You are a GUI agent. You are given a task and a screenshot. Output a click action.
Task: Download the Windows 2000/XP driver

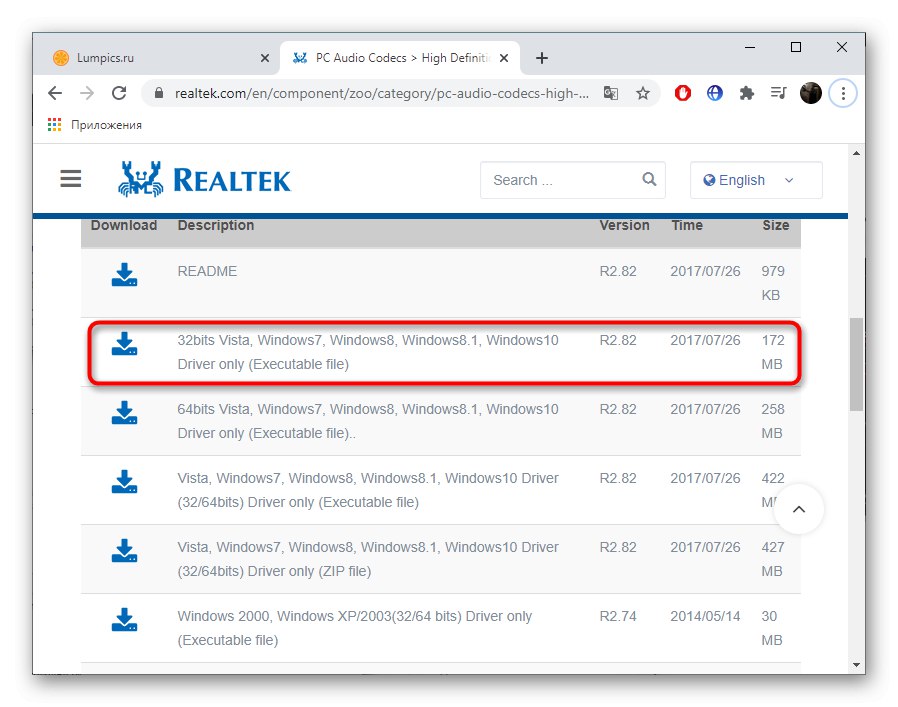[x=124, y=620]
